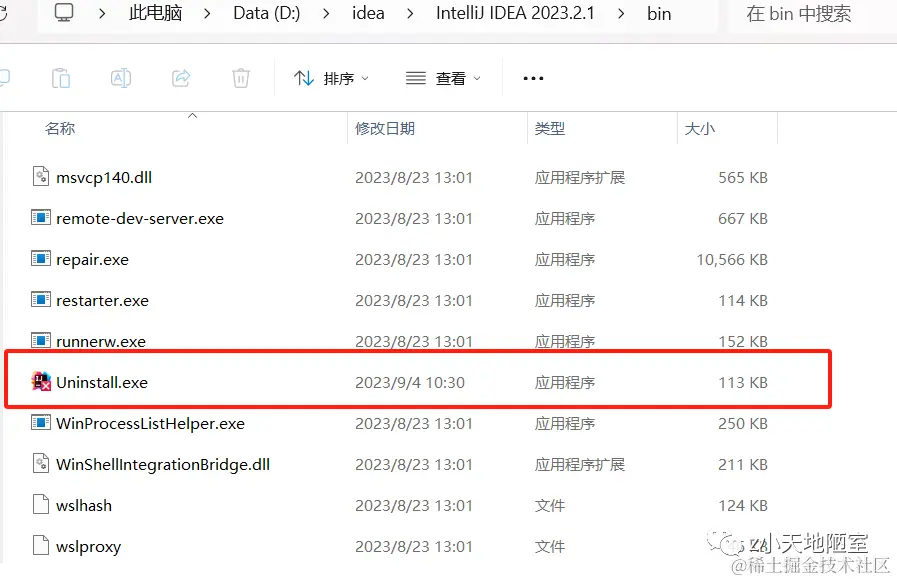897x582 pixels.
Task: Click the wslproxy file icon
Action: pos(41,545)
